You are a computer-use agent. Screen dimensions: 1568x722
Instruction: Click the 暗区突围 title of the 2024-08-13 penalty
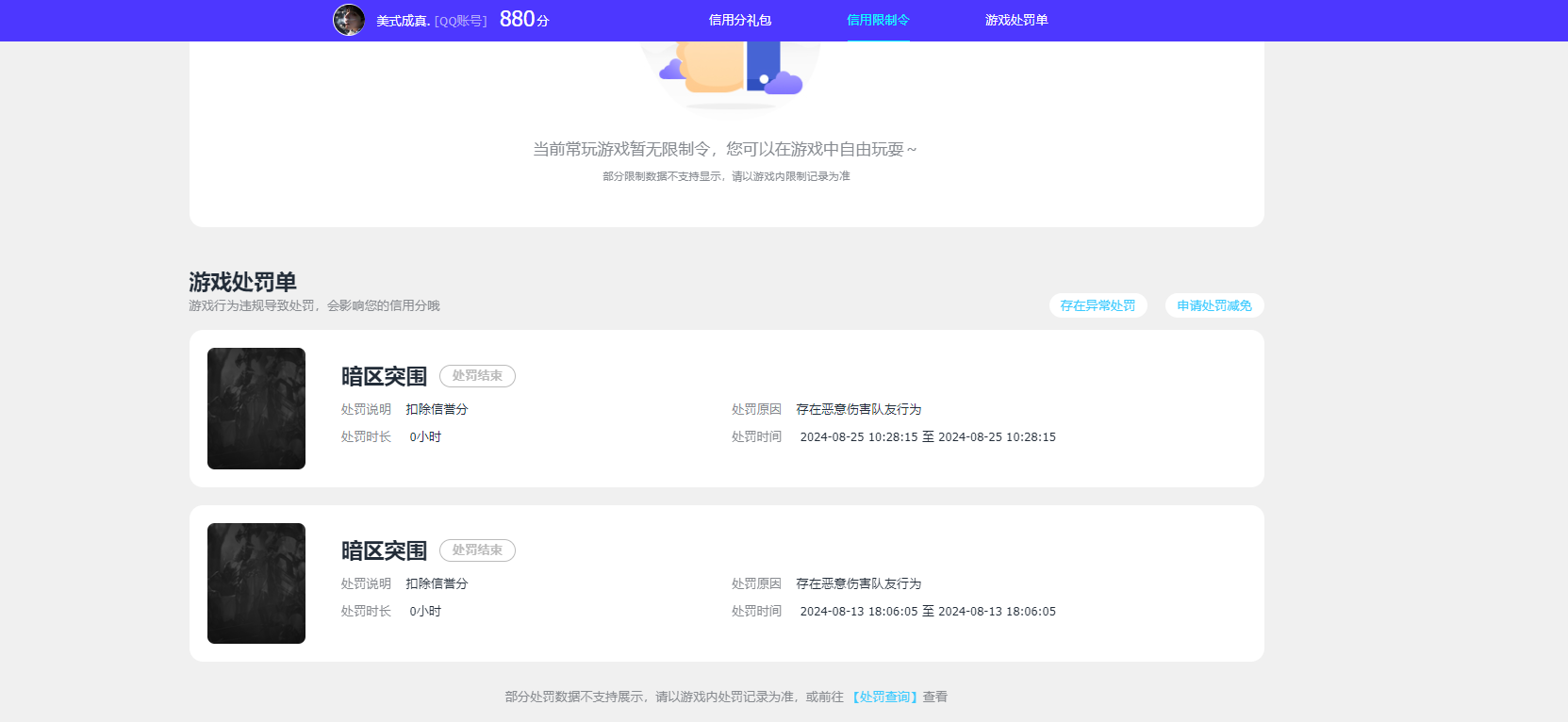tap(384, 550)
